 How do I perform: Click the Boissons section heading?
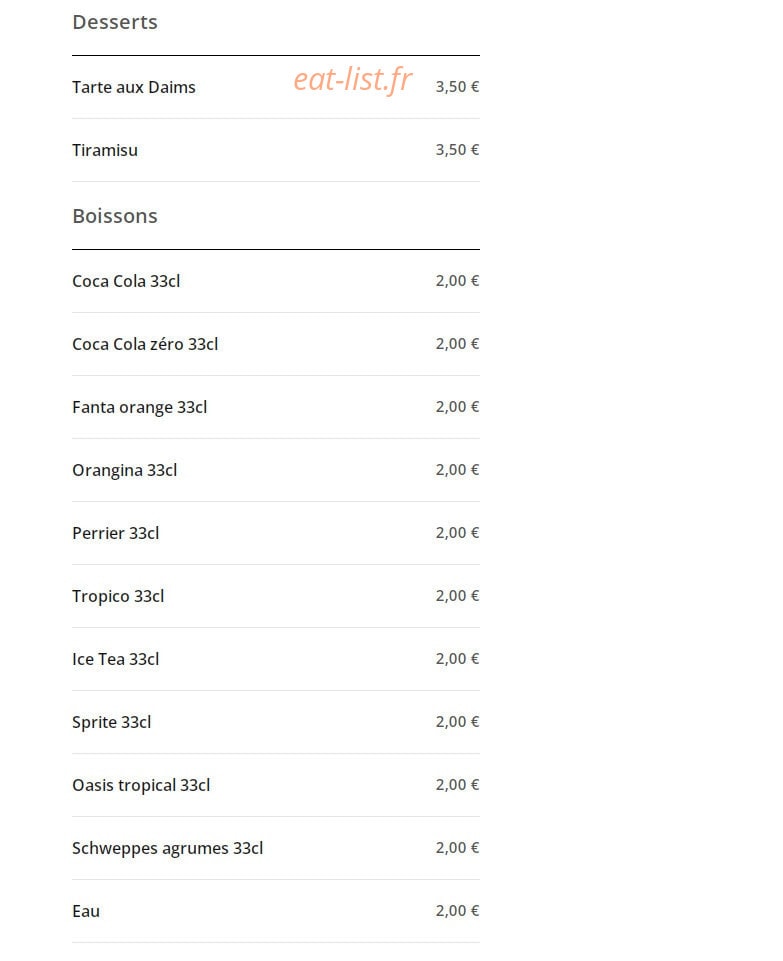[115, 216]
